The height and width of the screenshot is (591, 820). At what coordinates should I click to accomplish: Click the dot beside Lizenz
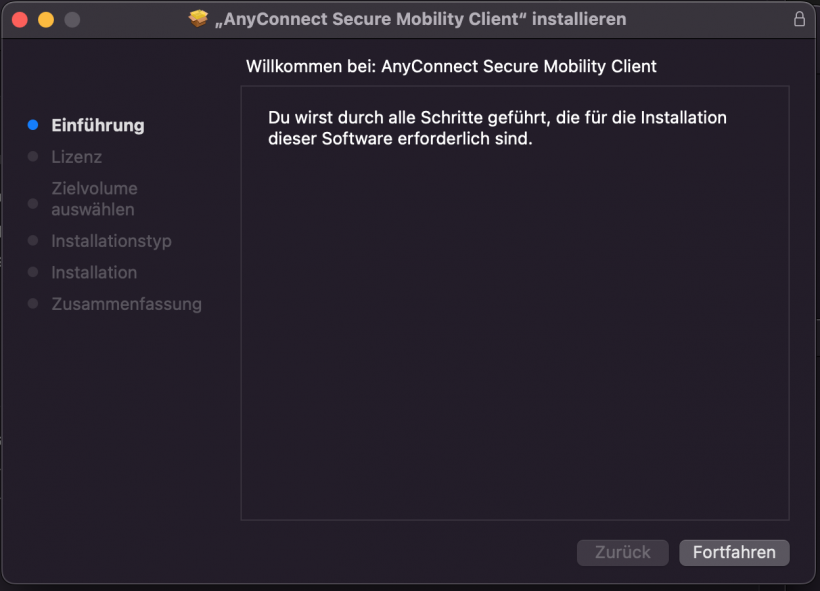click(x=33, y=157)
